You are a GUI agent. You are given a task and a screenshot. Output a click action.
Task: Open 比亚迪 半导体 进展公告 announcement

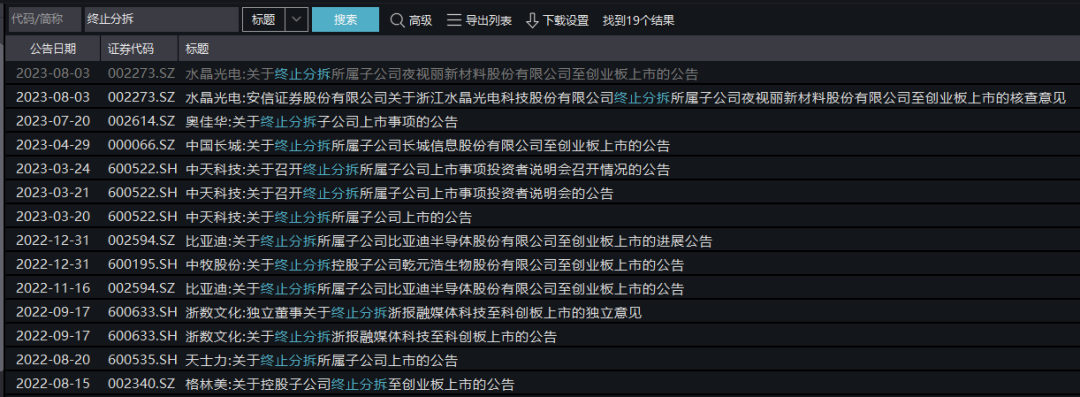448,241
